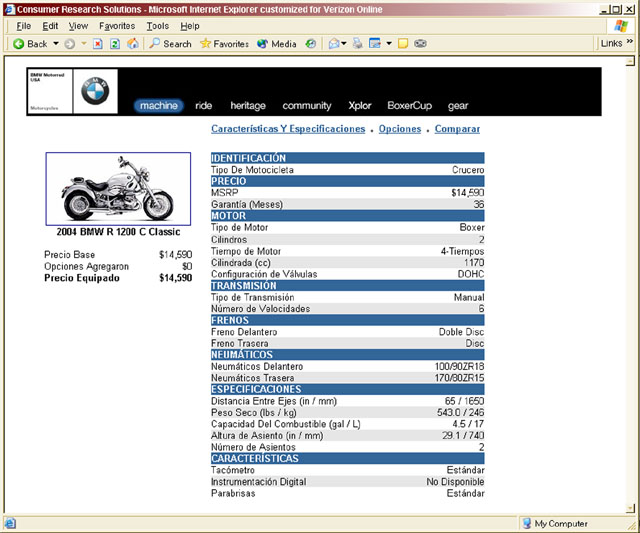This screenshot has height=533, width=640.
Task: Click My Computer zone in status bar
Action: (x=555, y=523)
